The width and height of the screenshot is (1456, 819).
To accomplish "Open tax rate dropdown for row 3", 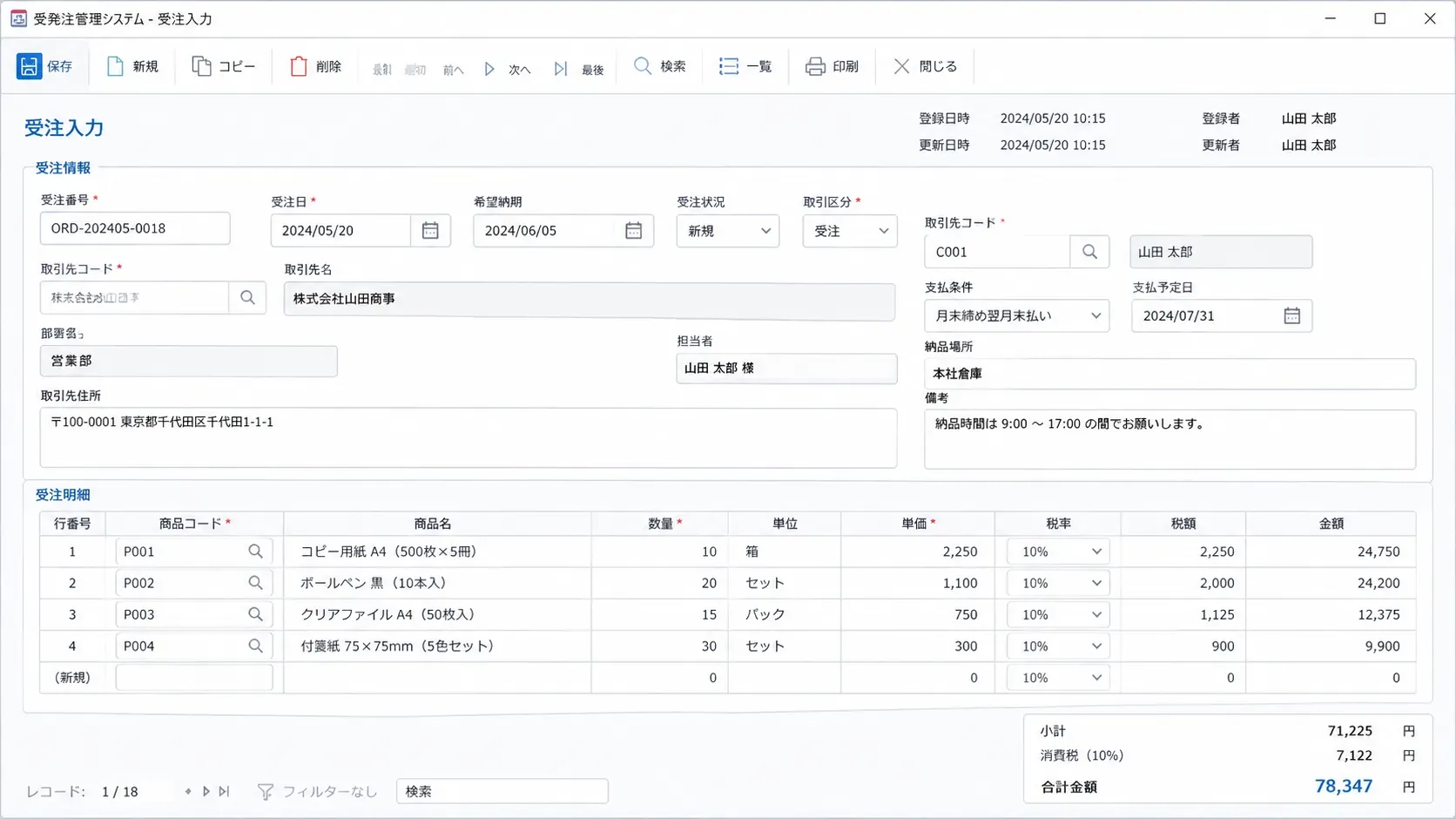I will click(1058, 614).
